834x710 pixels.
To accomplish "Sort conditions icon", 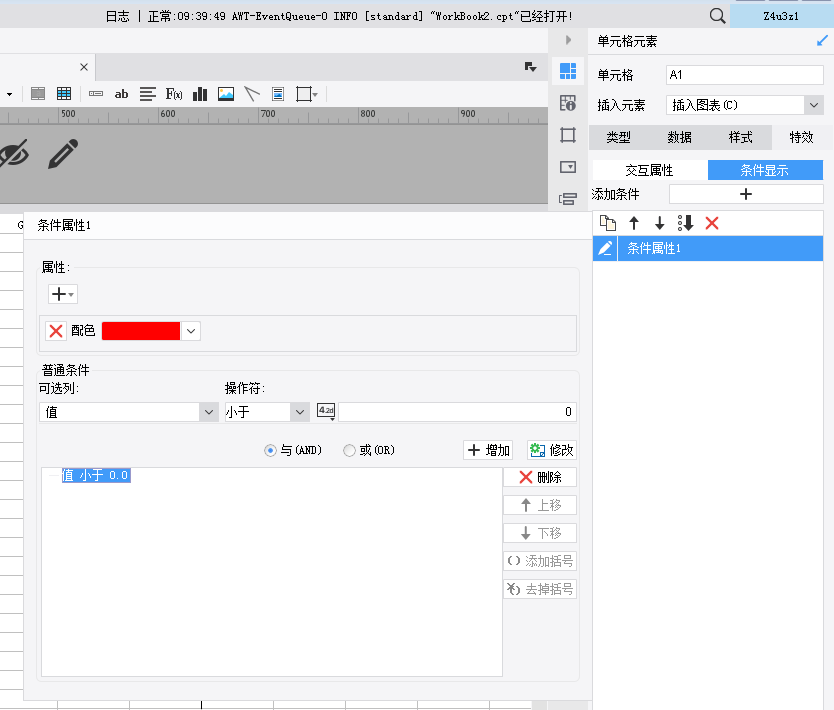I will click(686, 223).
